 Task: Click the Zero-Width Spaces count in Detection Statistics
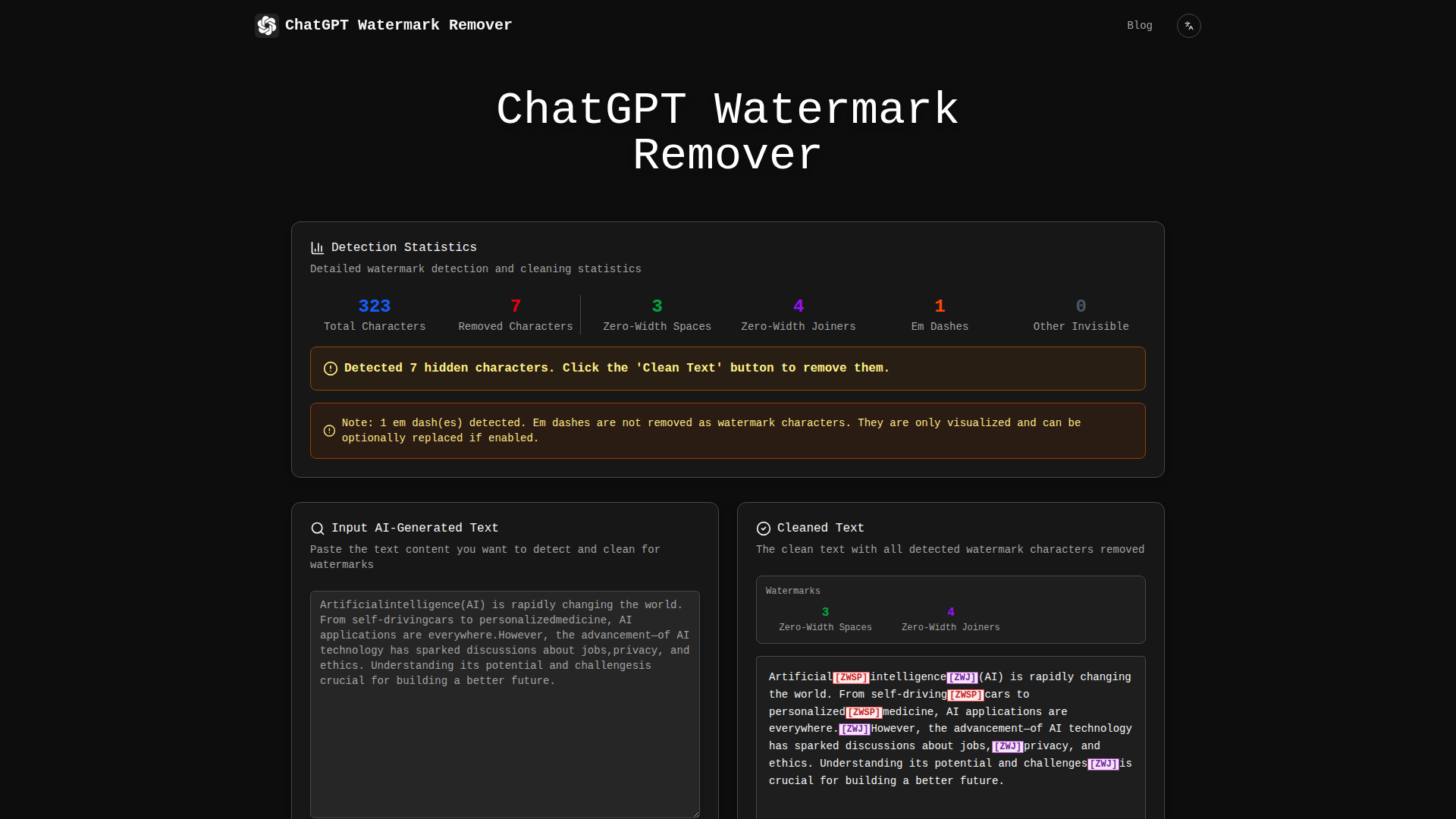click(x=657, y=306)
